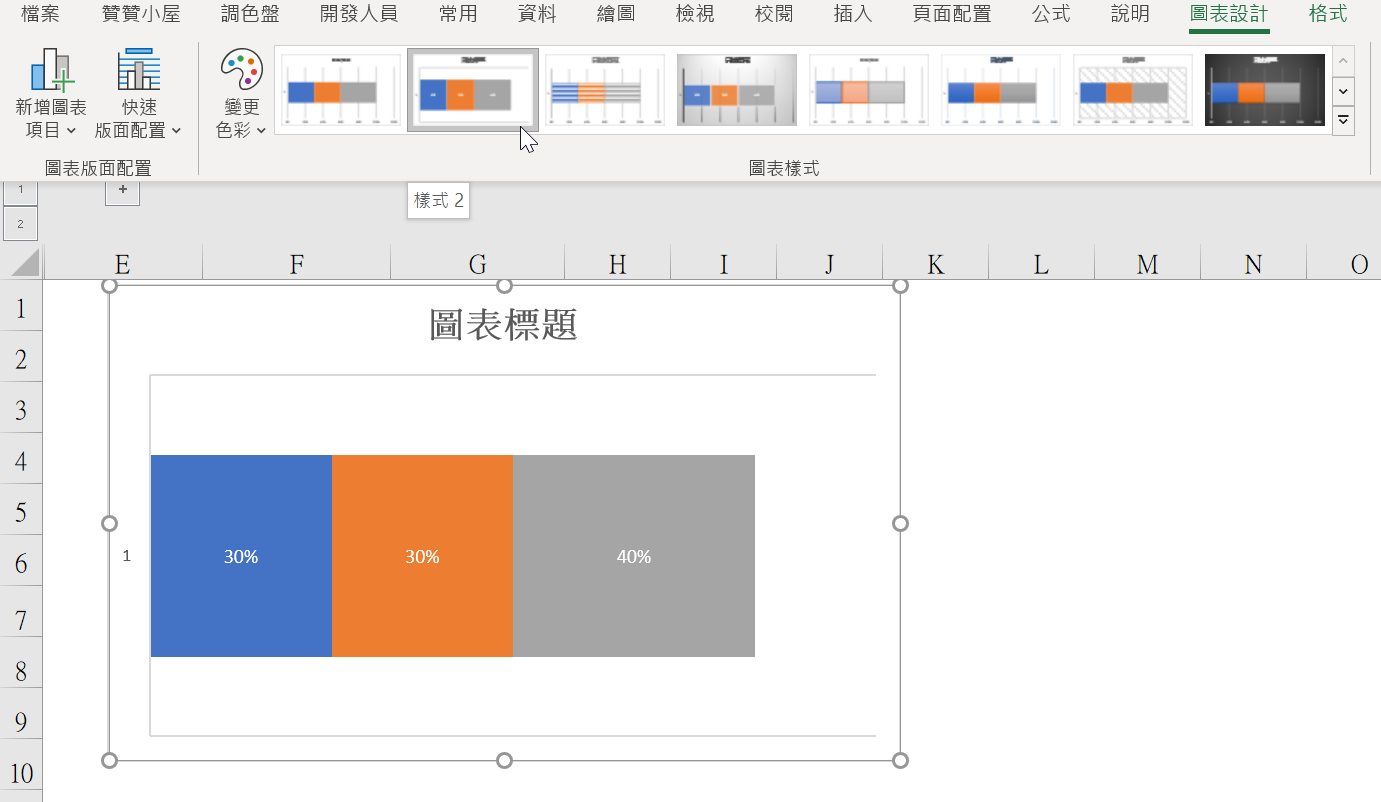1381x802 pixels.
Task: Open 變更色彩 change colors palette
Action: [241, 94]
